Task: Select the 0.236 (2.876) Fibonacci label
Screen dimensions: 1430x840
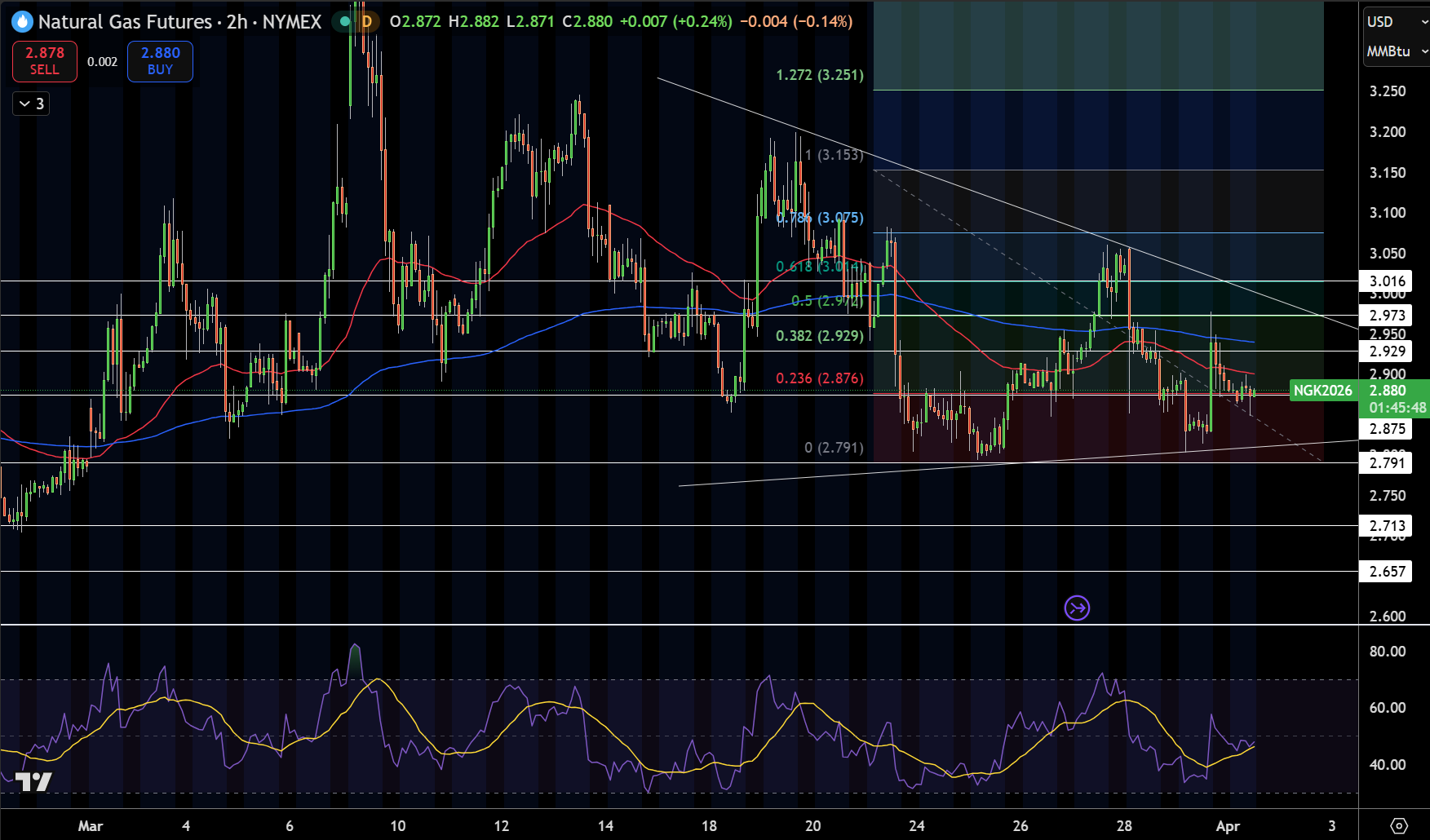Action: pos(820,378)
